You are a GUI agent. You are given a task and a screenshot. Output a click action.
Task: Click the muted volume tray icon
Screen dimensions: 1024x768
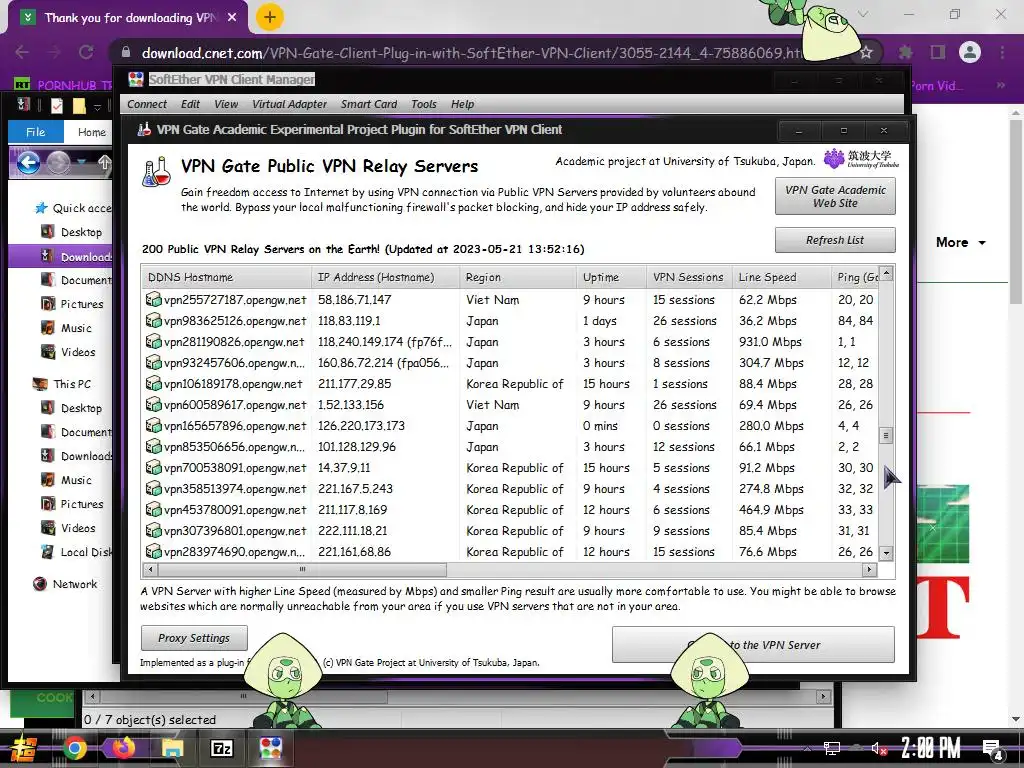[878, 749]
